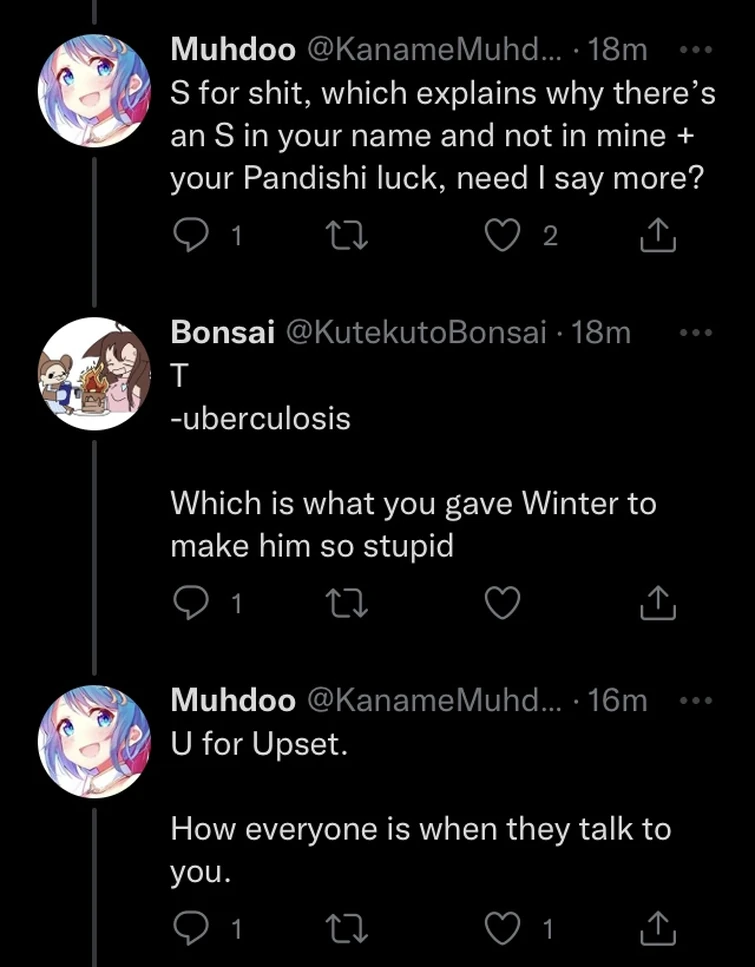Retweet the "U for Upset" tweet

(x=347, y=929)
